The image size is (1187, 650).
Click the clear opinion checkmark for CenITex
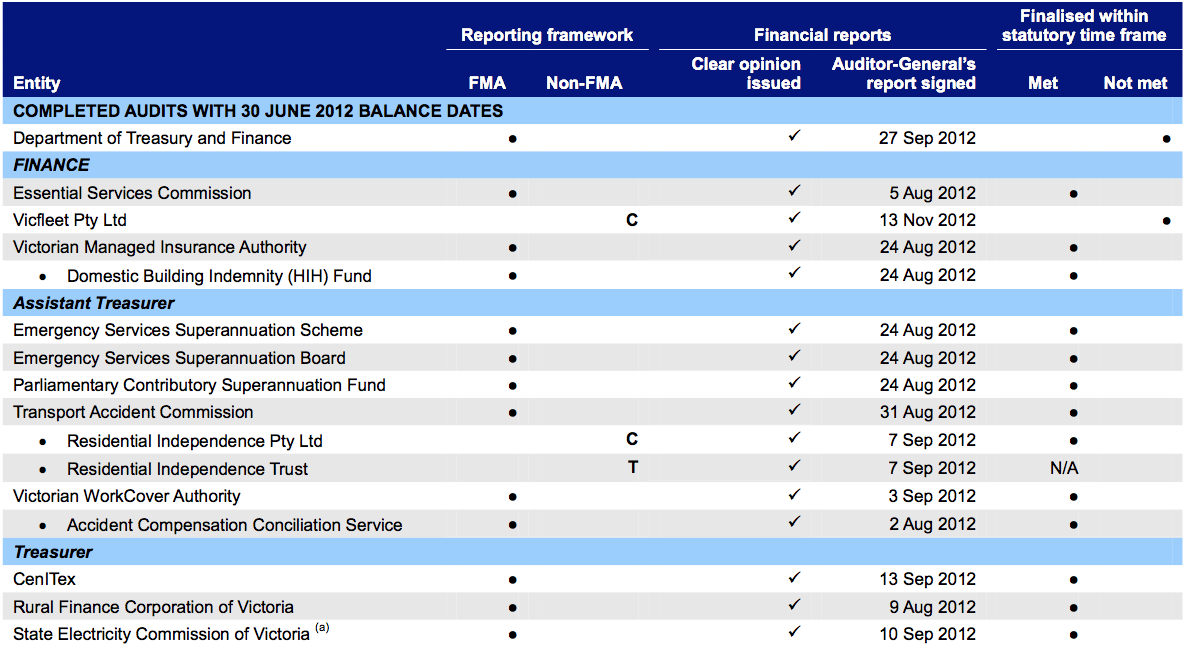coord(794,577)
